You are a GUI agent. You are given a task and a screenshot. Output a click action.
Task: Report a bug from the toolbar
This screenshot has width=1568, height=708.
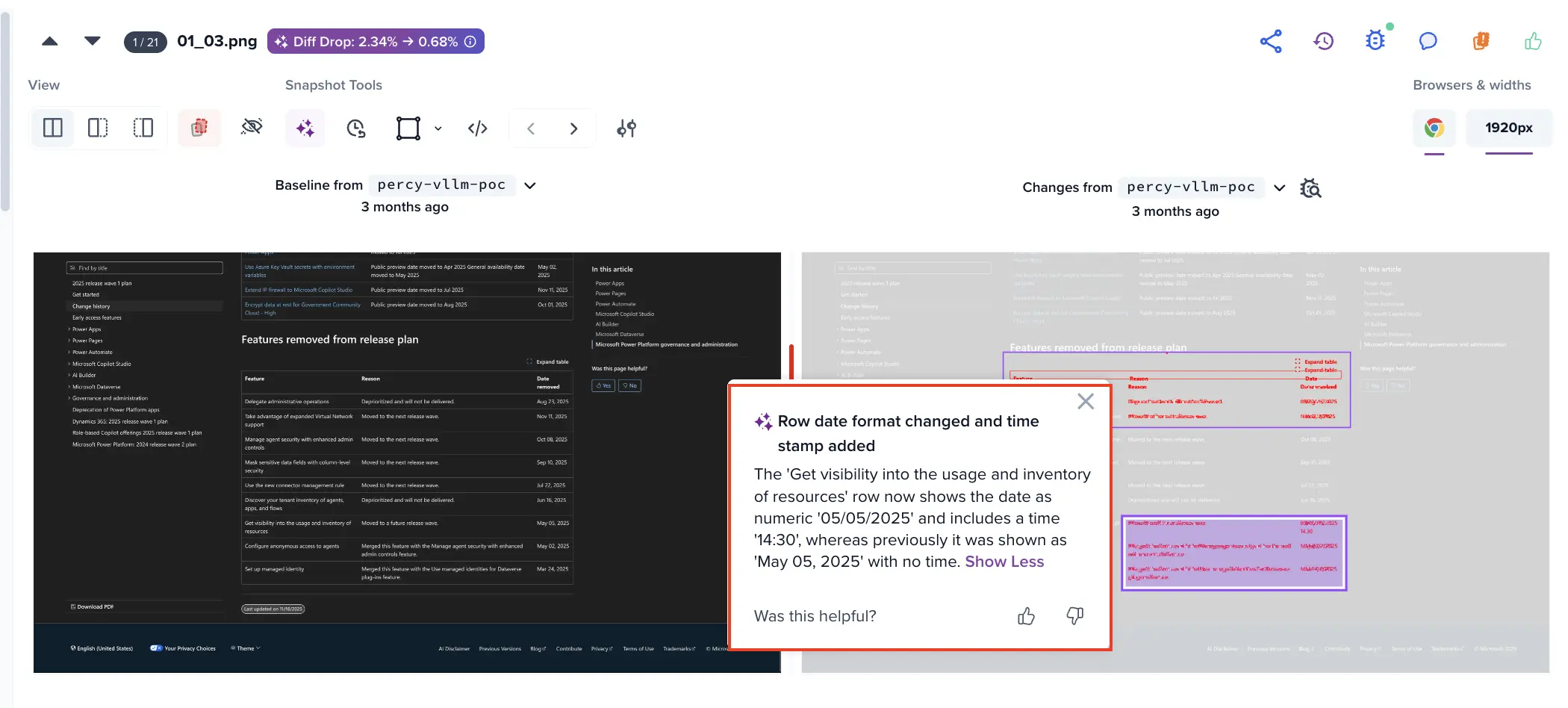(1375, 41)
